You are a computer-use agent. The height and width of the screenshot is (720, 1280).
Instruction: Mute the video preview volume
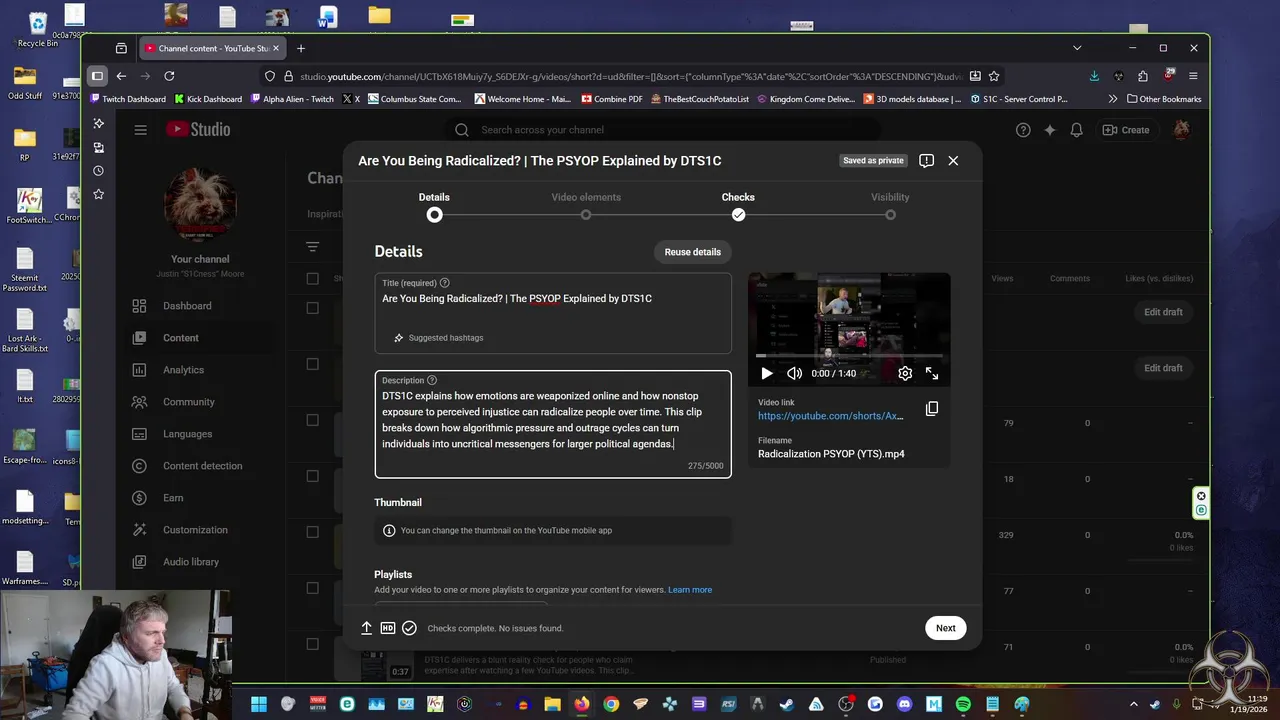pyautogui.click(x=794, y=373)
